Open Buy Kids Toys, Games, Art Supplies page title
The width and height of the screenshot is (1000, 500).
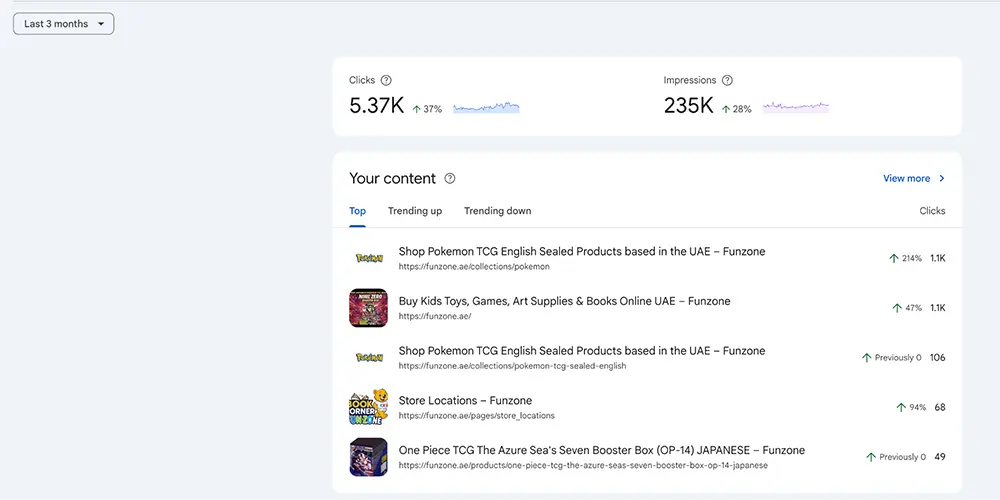pyautogui.click(x=564, y=301)
